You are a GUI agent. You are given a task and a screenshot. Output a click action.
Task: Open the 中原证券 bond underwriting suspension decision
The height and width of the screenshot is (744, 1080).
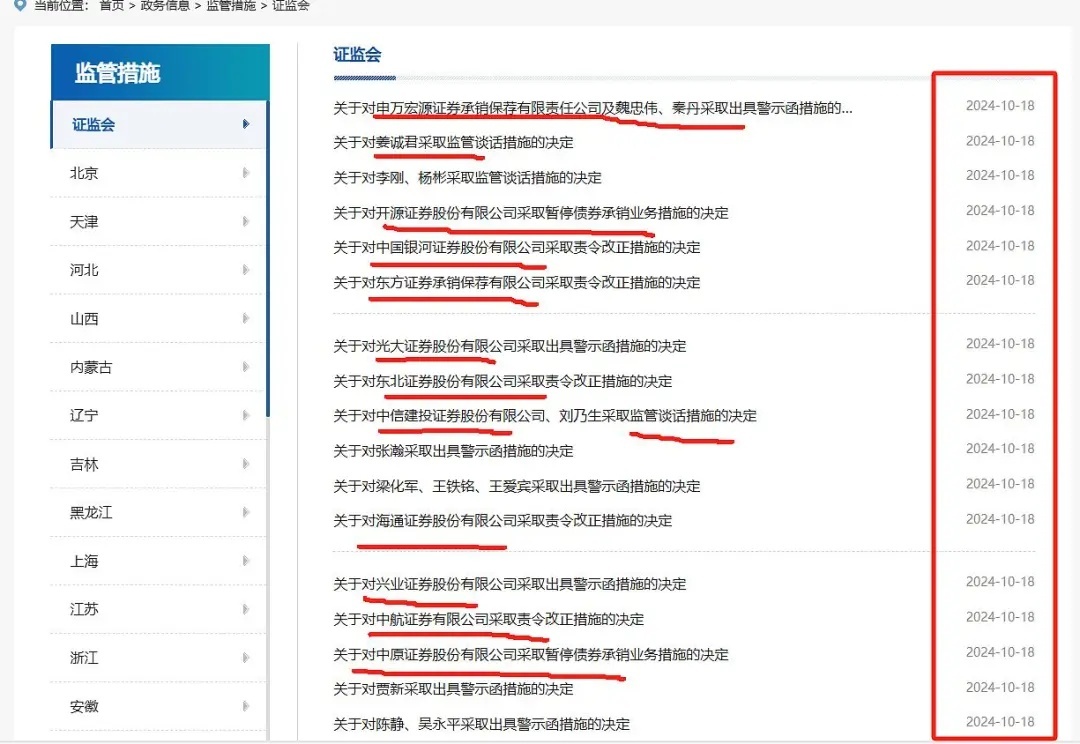pyautogui.click(x=530, y=655)
